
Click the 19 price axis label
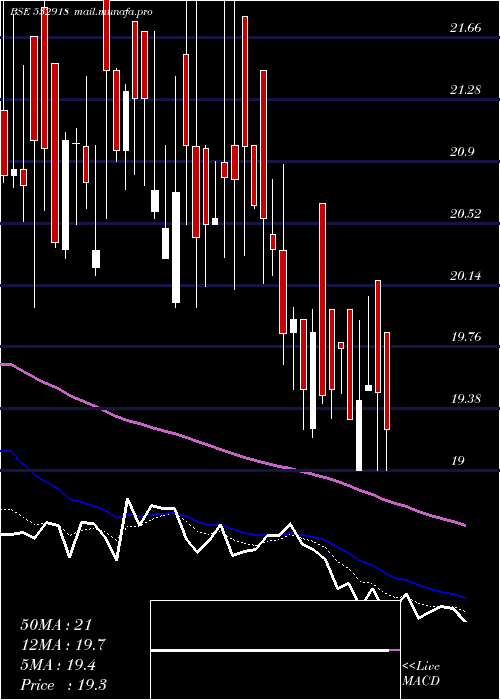458,461
